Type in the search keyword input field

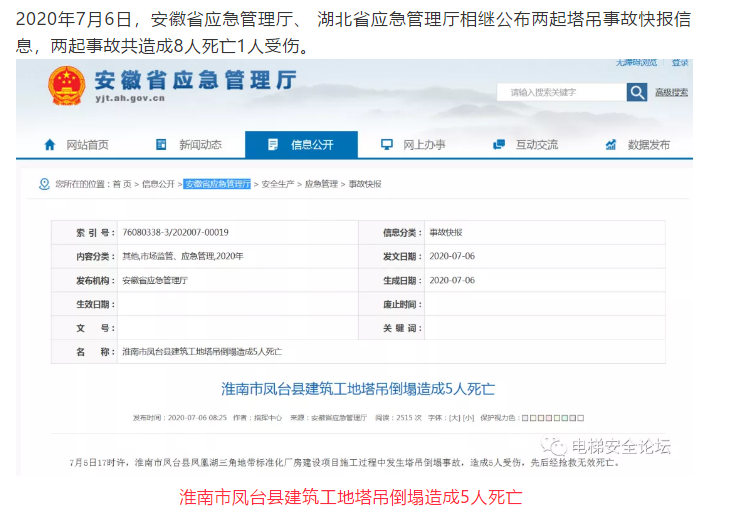[x=560, y=92]
